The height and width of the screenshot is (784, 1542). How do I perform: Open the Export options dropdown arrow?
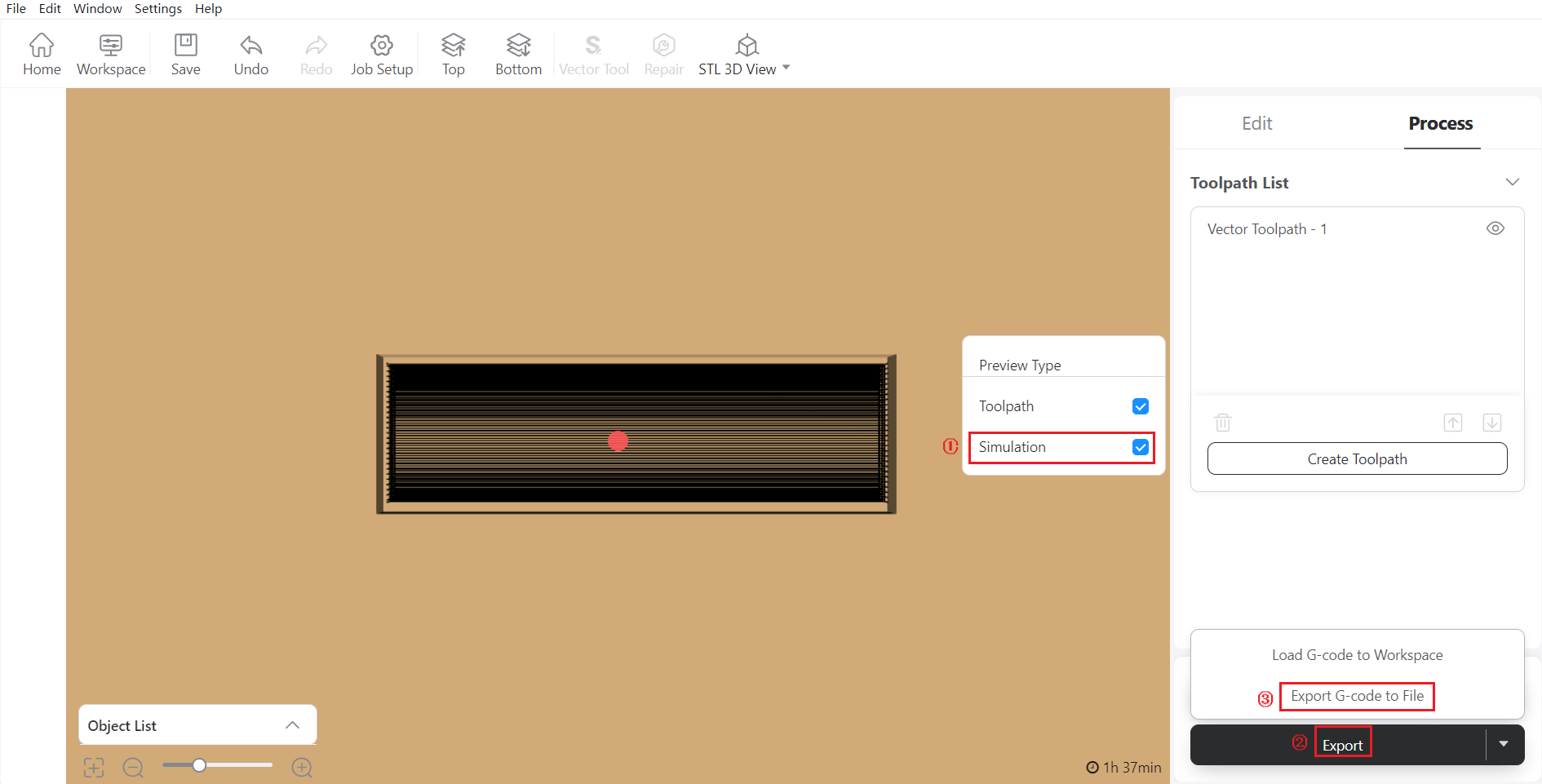(x=1504, y=744)
